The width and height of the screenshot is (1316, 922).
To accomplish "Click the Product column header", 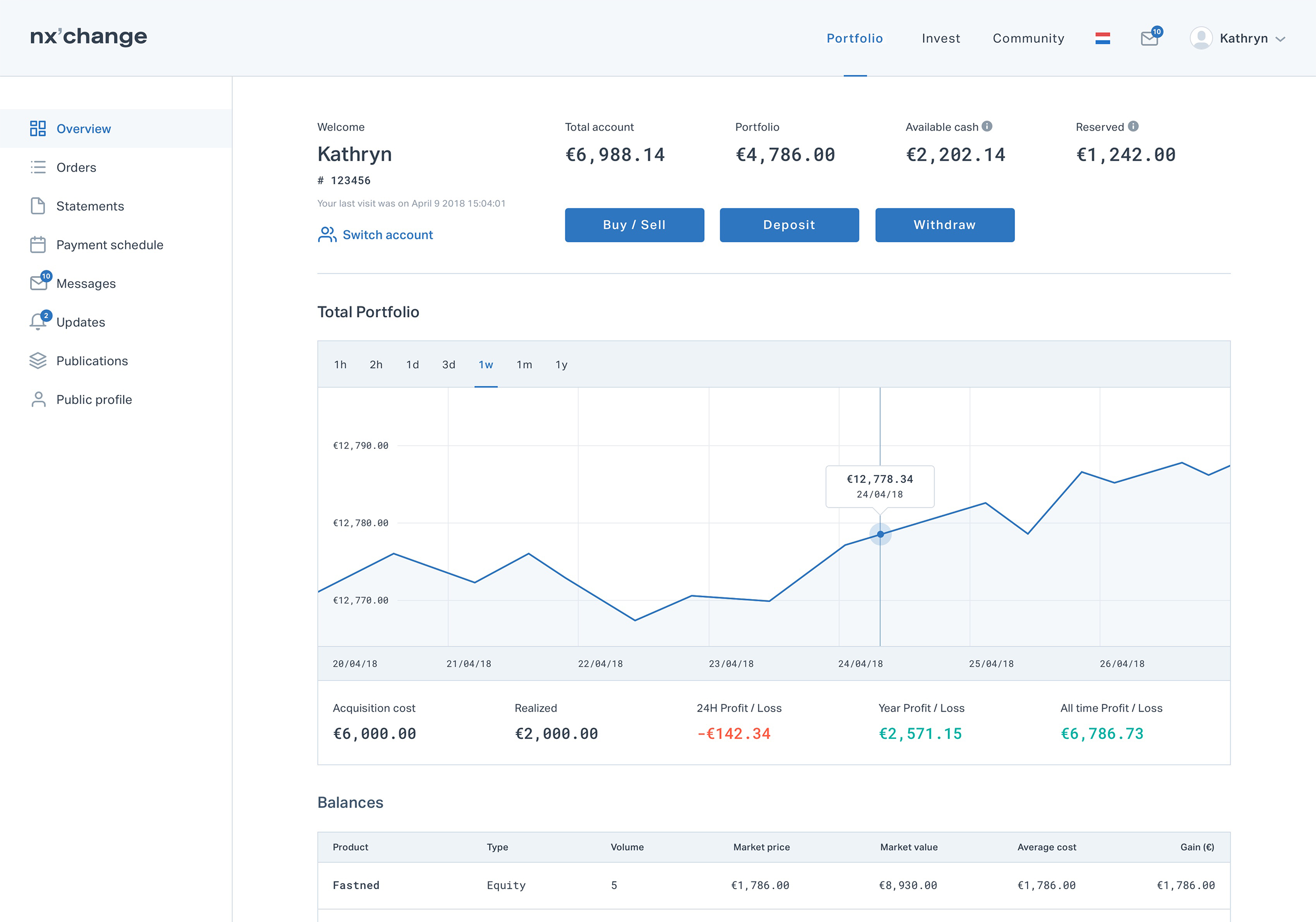I will click(x=350, y=847).
